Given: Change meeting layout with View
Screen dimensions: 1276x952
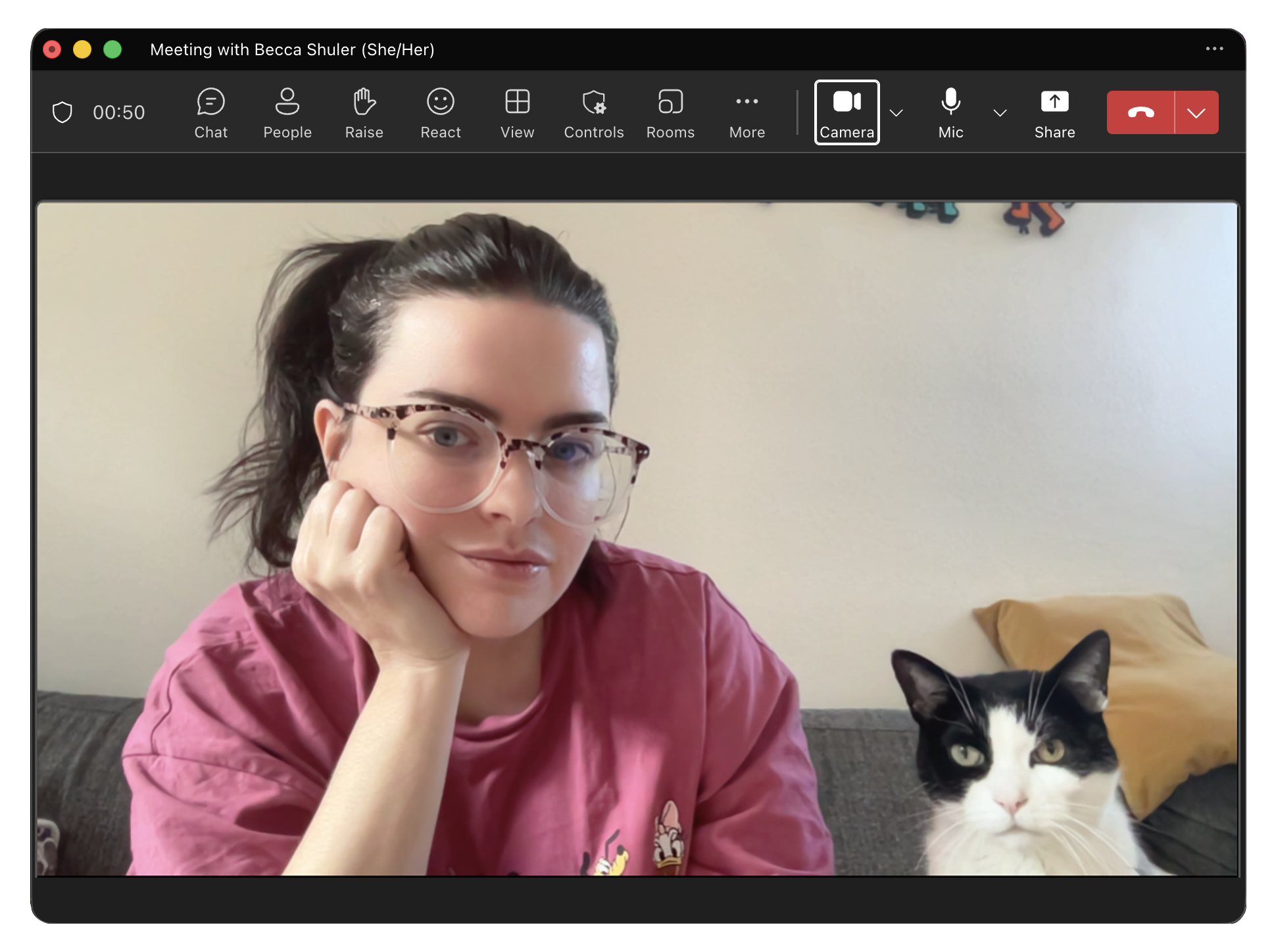Looking at the screenshot, I should (x=517, y=113).
